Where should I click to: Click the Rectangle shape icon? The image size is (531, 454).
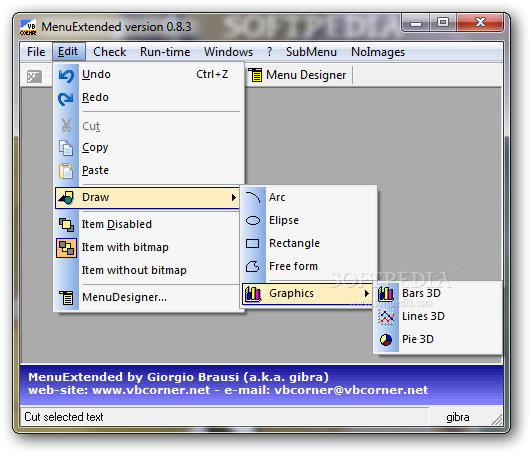pos(253,243)
